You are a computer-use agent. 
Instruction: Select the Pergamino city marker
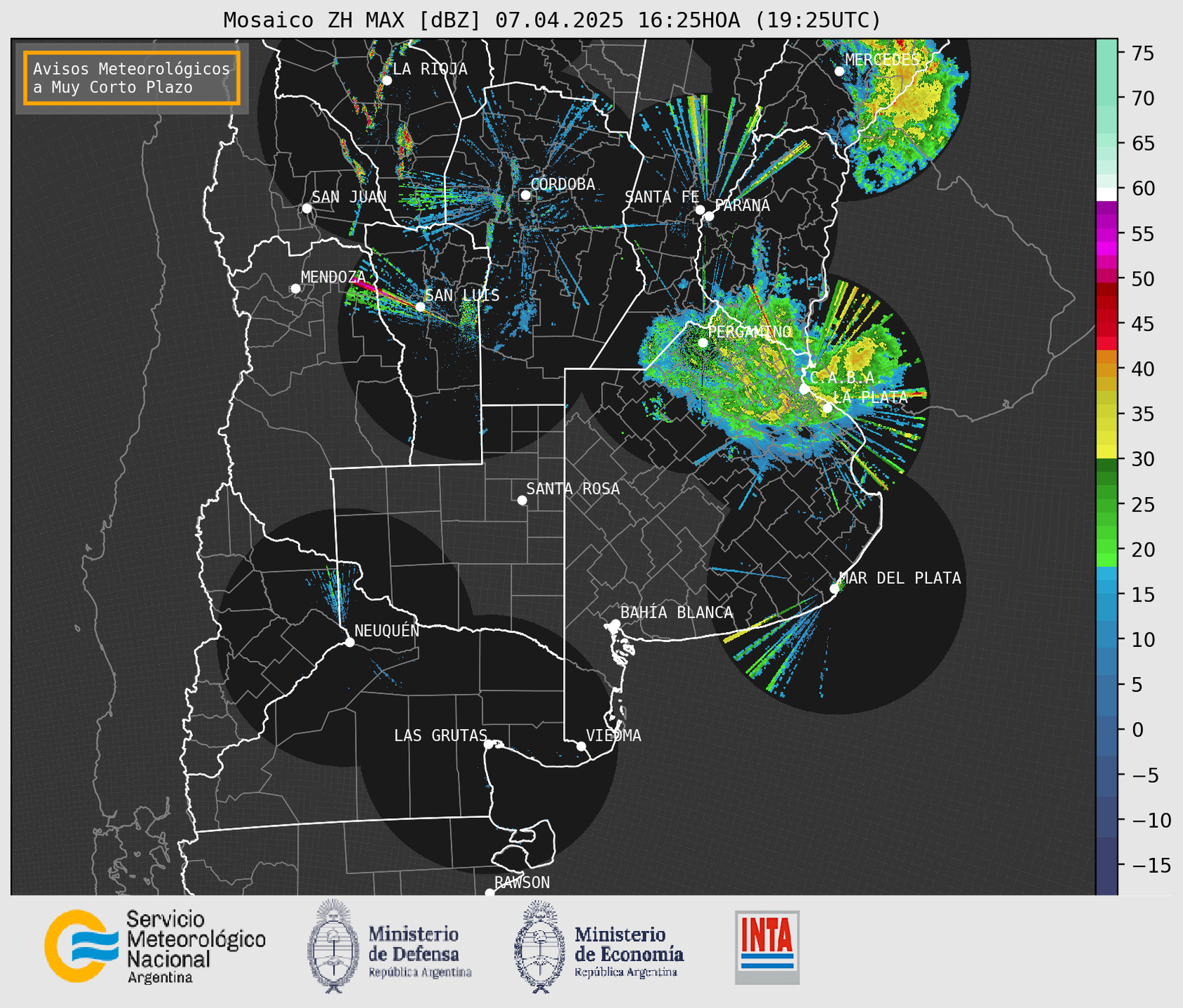click(x=703, y=343)
